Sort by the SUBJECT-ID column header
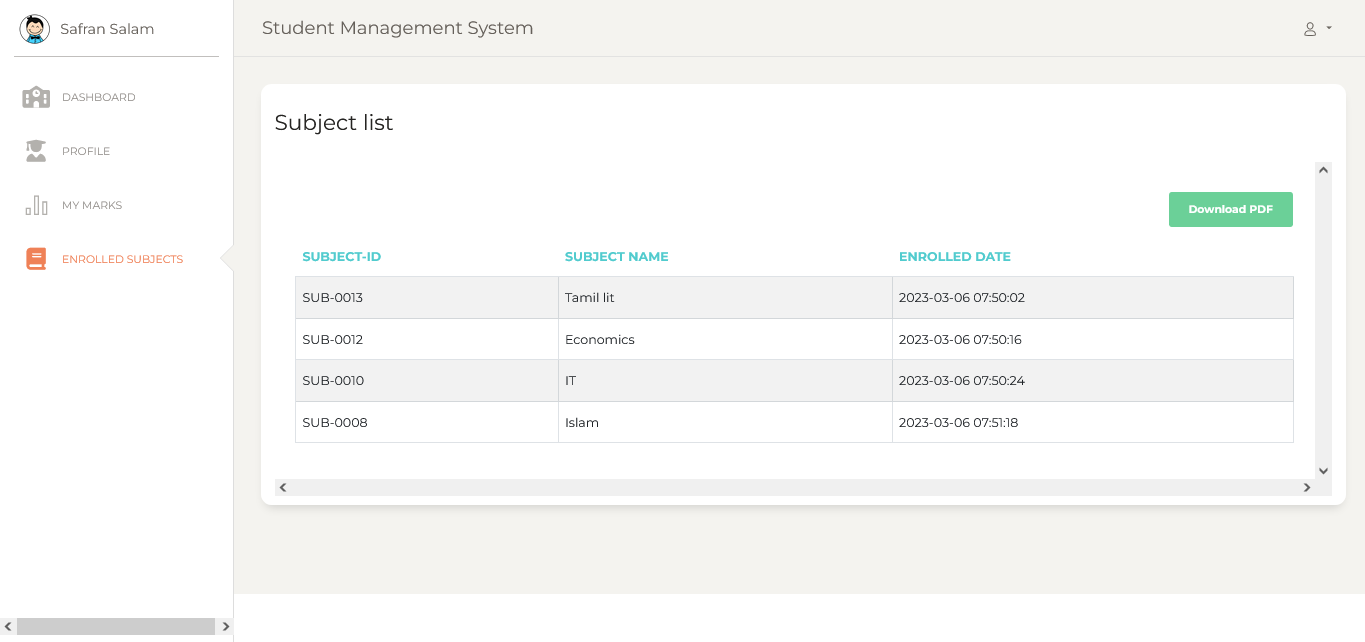1365x642 pixels. [x=341, y=256]
